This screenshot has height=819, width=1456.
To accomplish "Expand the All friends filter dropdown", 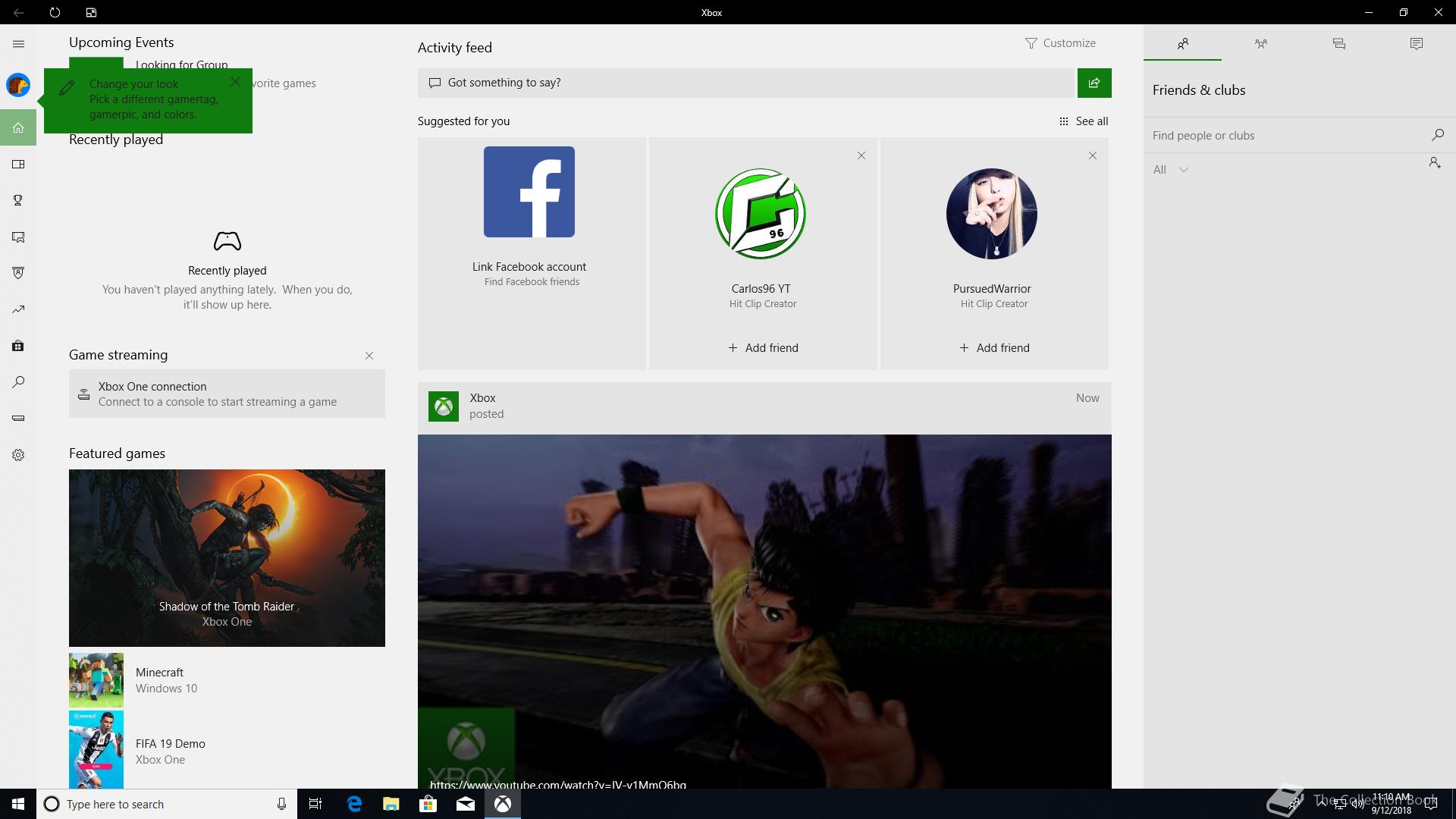I will click(x=1170, y=170).
